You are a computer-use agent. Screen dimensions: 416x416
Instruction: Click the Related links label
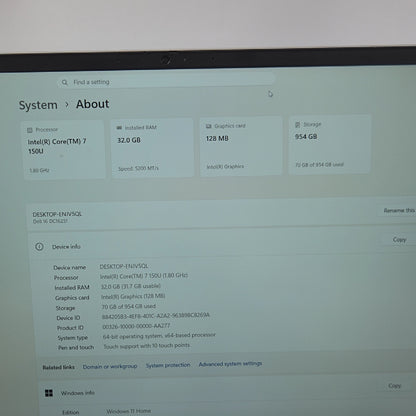[59, 367]
